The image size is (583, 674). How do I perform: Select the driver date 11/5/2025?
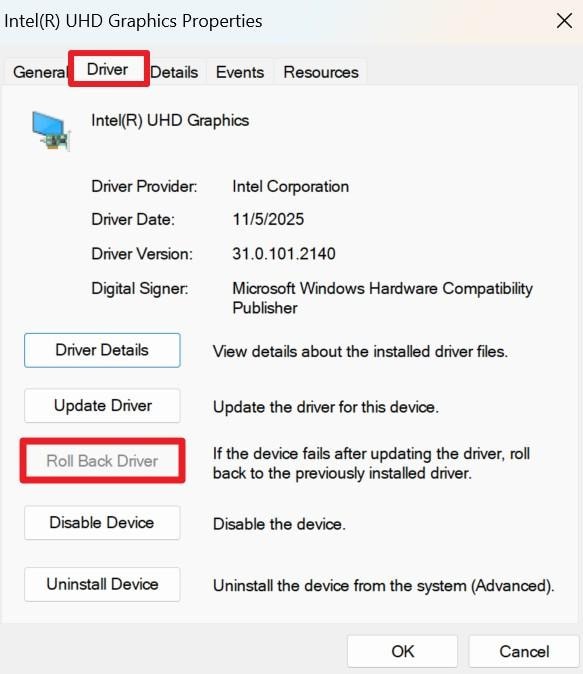pyautogui.click(x=268, y=219)
